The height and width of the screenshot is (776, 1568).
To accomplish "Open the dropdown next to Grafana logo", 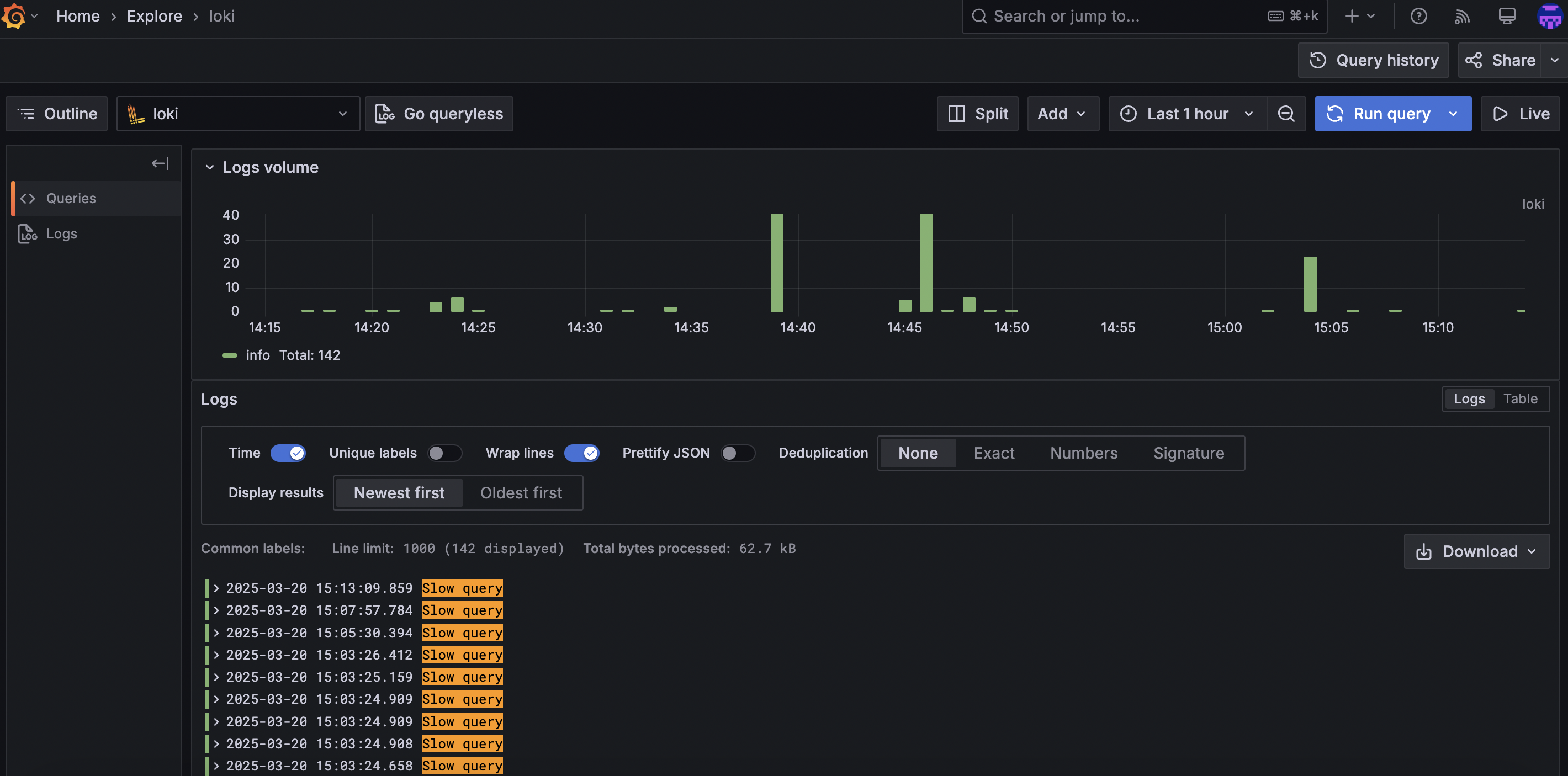I will pyautogui.click(x=35, y=16).
